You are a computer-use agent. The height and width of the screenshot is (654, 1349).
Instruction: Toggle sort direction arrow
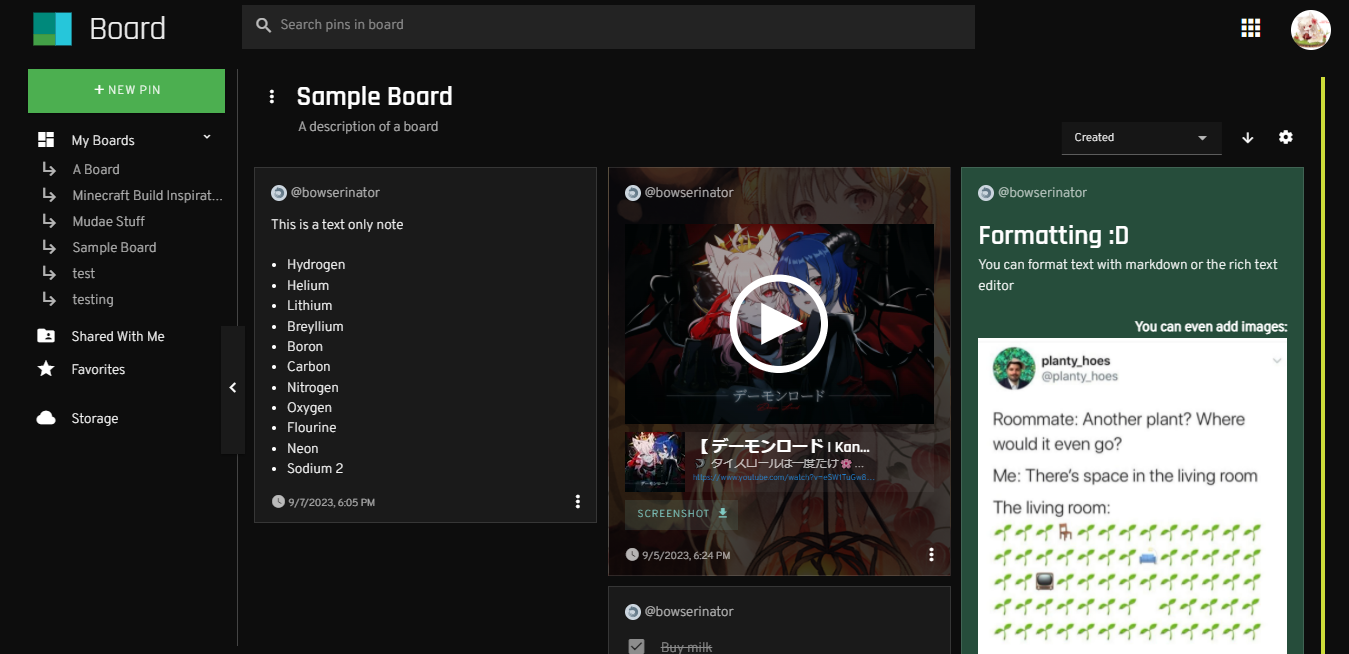[x=1247, y=138]
